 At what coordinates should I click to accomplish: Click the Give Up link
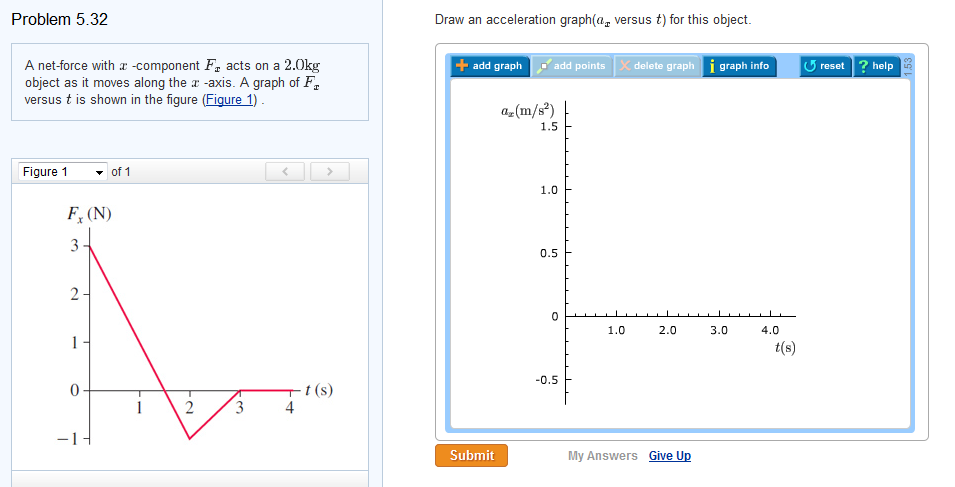tap(669, 456)
